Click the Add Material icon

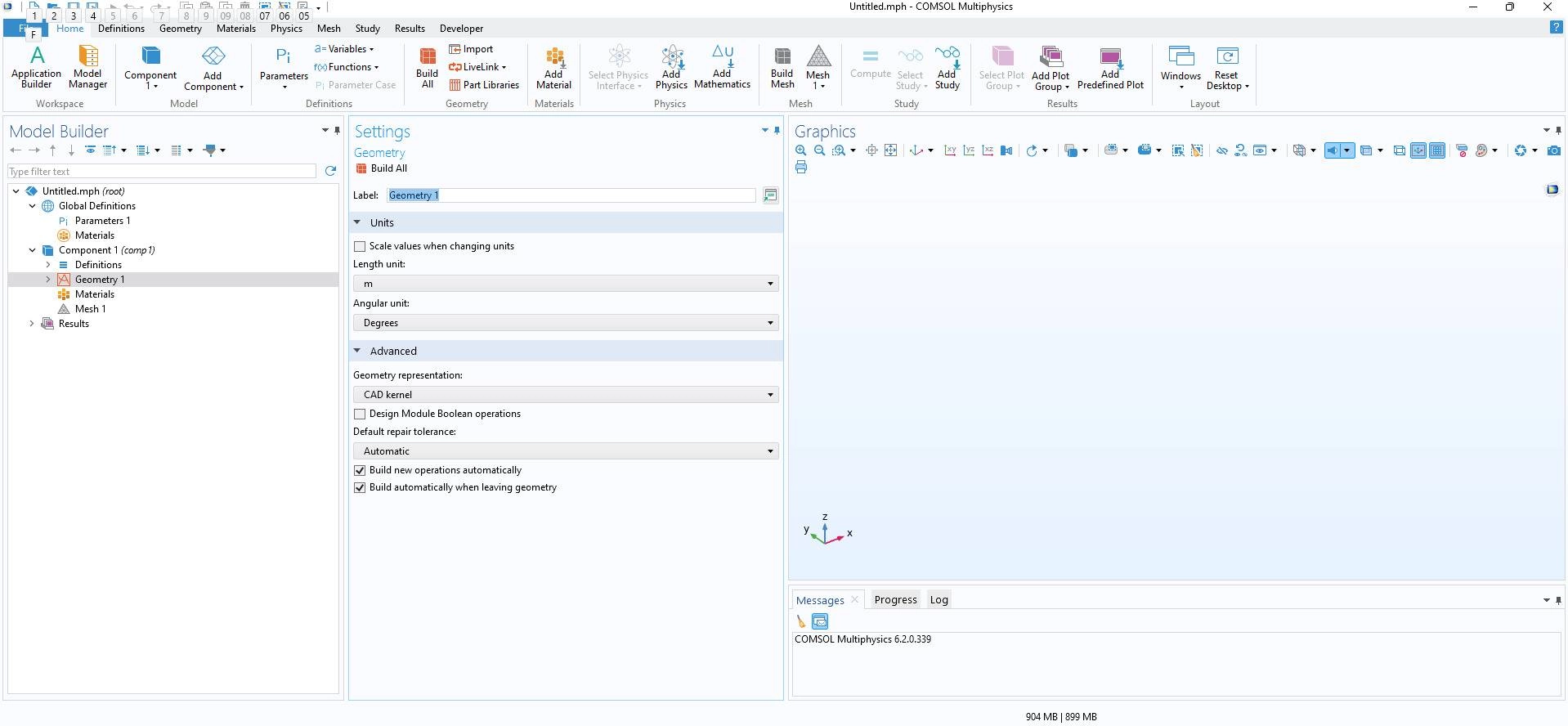point(553,67)
